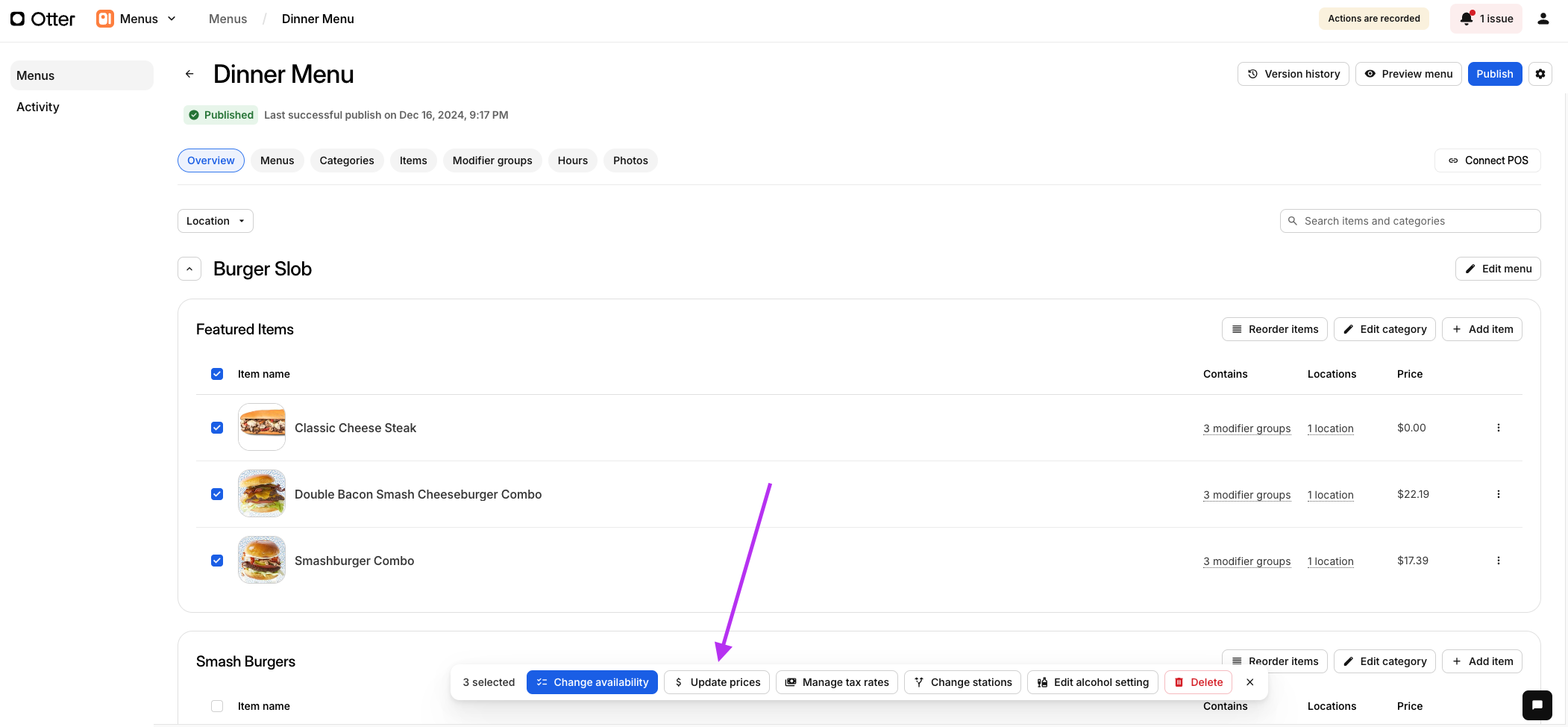This screenshot has height=727, width=1568.
Task: Edit category for Featured Items
Action: [x=1384, y=329]
